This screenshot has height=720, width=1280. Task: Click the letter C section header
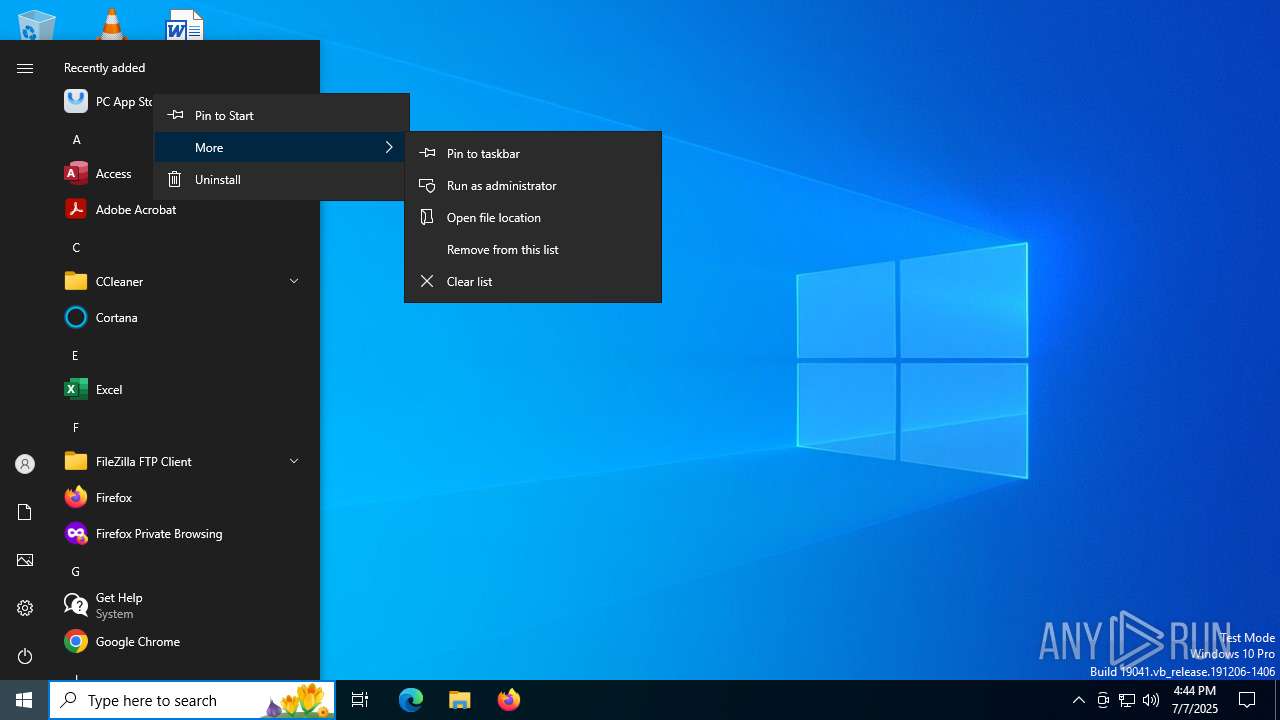[x=76, y=247]
